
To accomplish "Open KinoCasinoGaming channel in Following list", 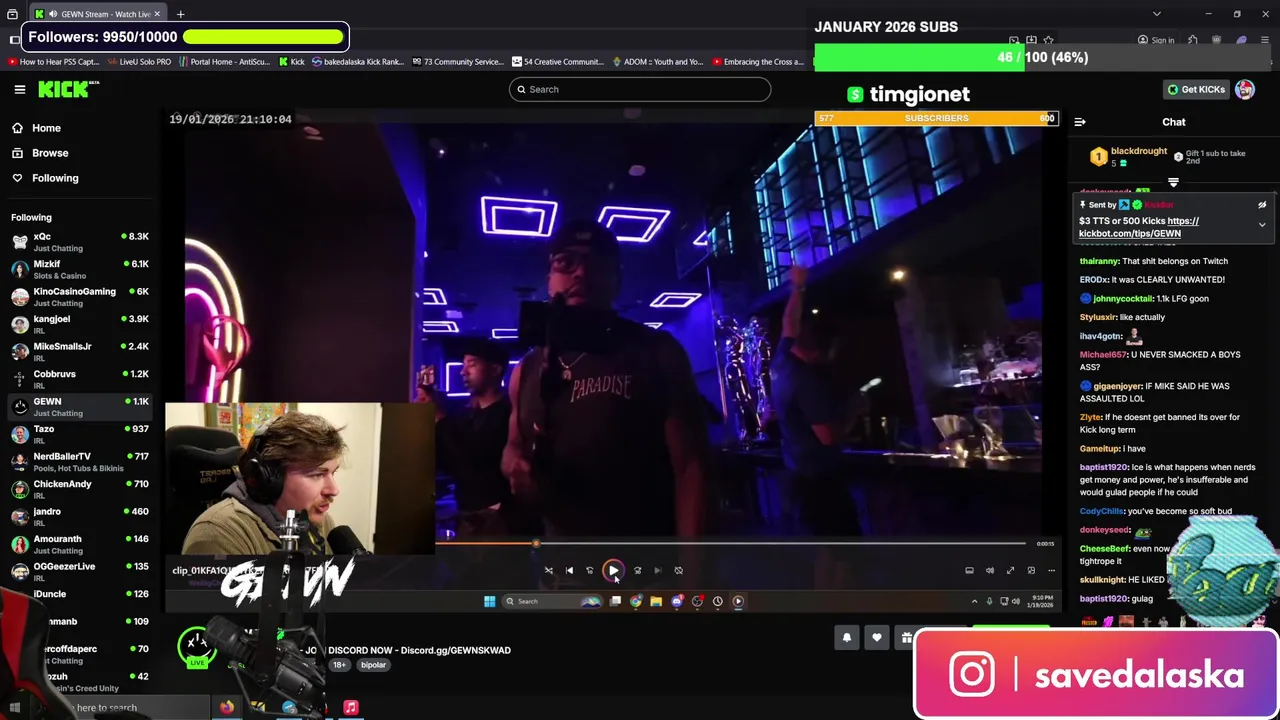I will pos(80,296).
